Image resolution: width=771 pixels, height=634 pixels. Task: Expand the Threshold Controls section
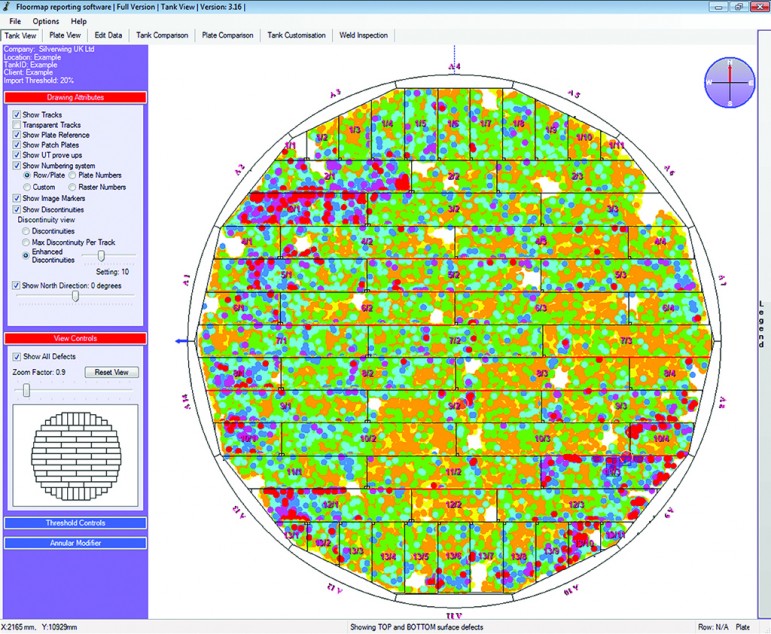coord(75,523)
